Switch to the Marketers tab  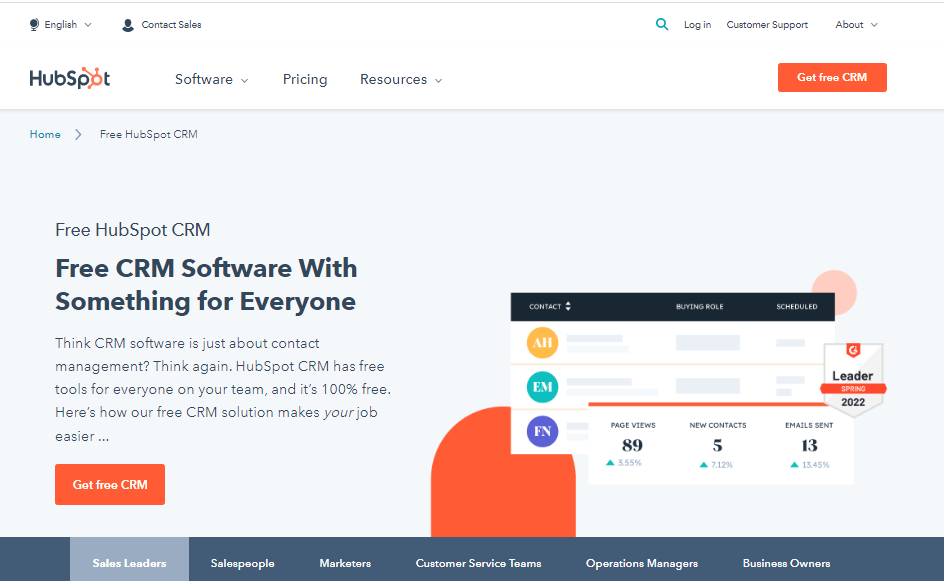coord(345,563)
